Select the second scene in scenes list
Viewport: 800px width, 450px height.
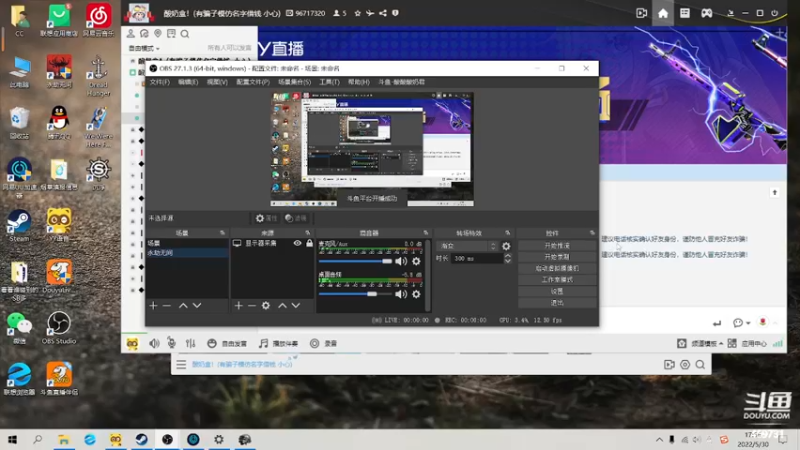pyautogui.click(x=187, y=253)
